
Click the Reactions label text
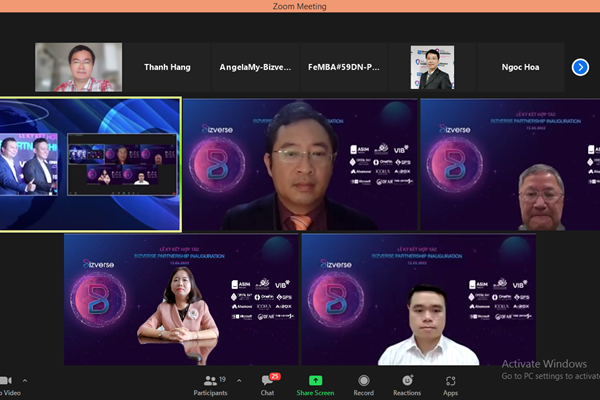pos(407,393)
